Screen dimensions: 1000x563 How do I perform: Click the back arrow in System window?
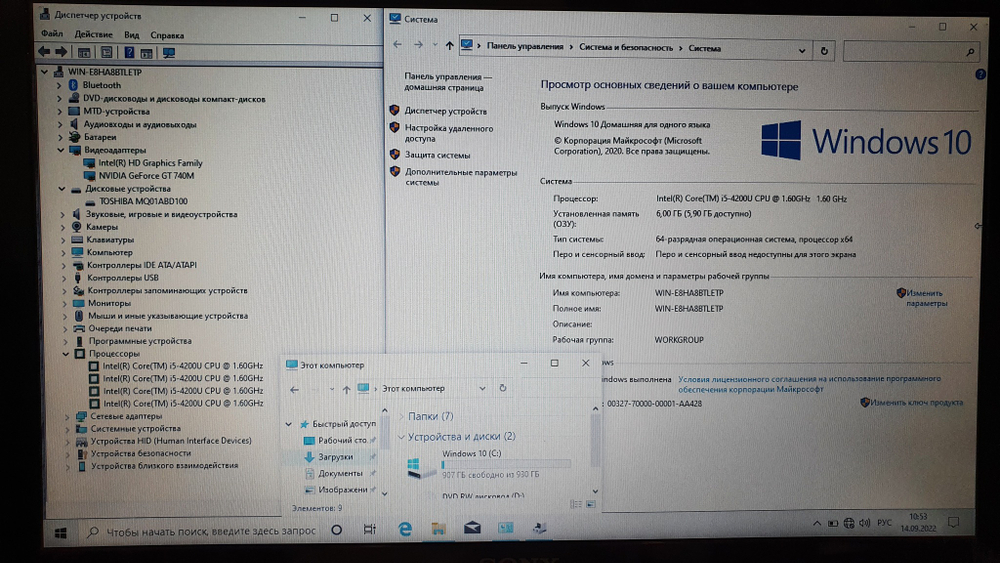coord(397,44)
